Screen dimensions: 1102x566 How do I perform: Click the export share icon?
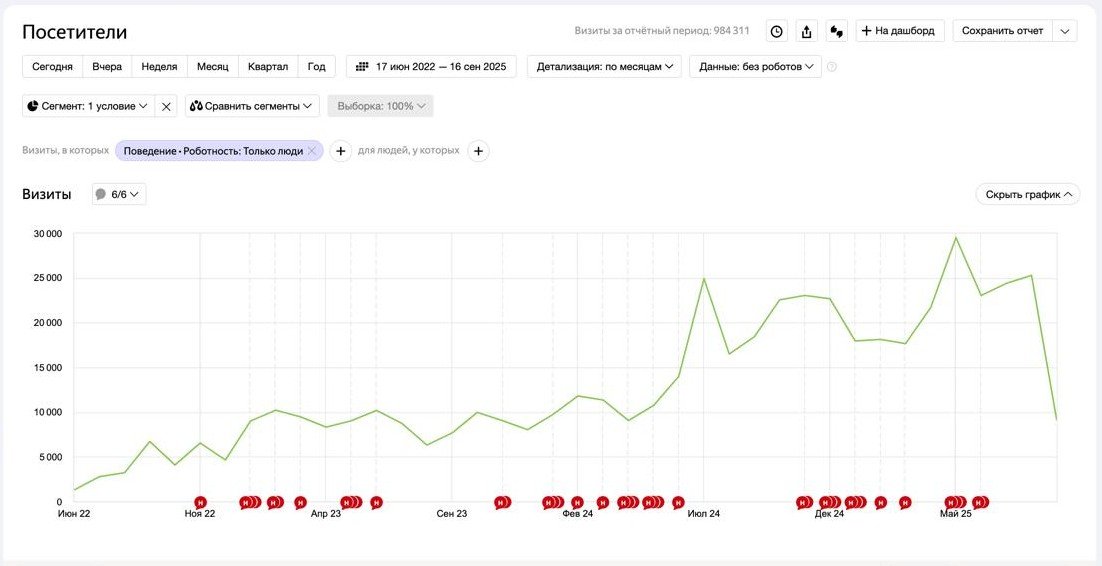tap(807, 31)
